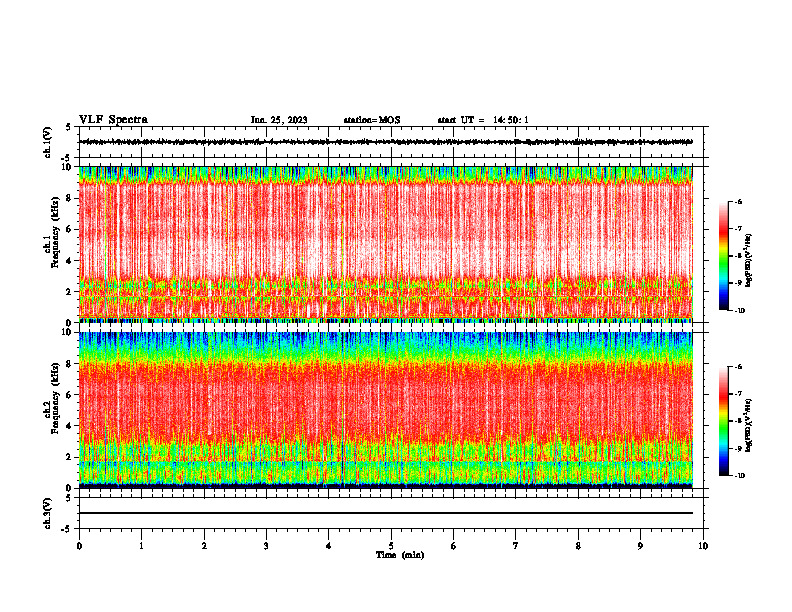
Task: Click time axis tick label "7"
Action: click(516, 546)
